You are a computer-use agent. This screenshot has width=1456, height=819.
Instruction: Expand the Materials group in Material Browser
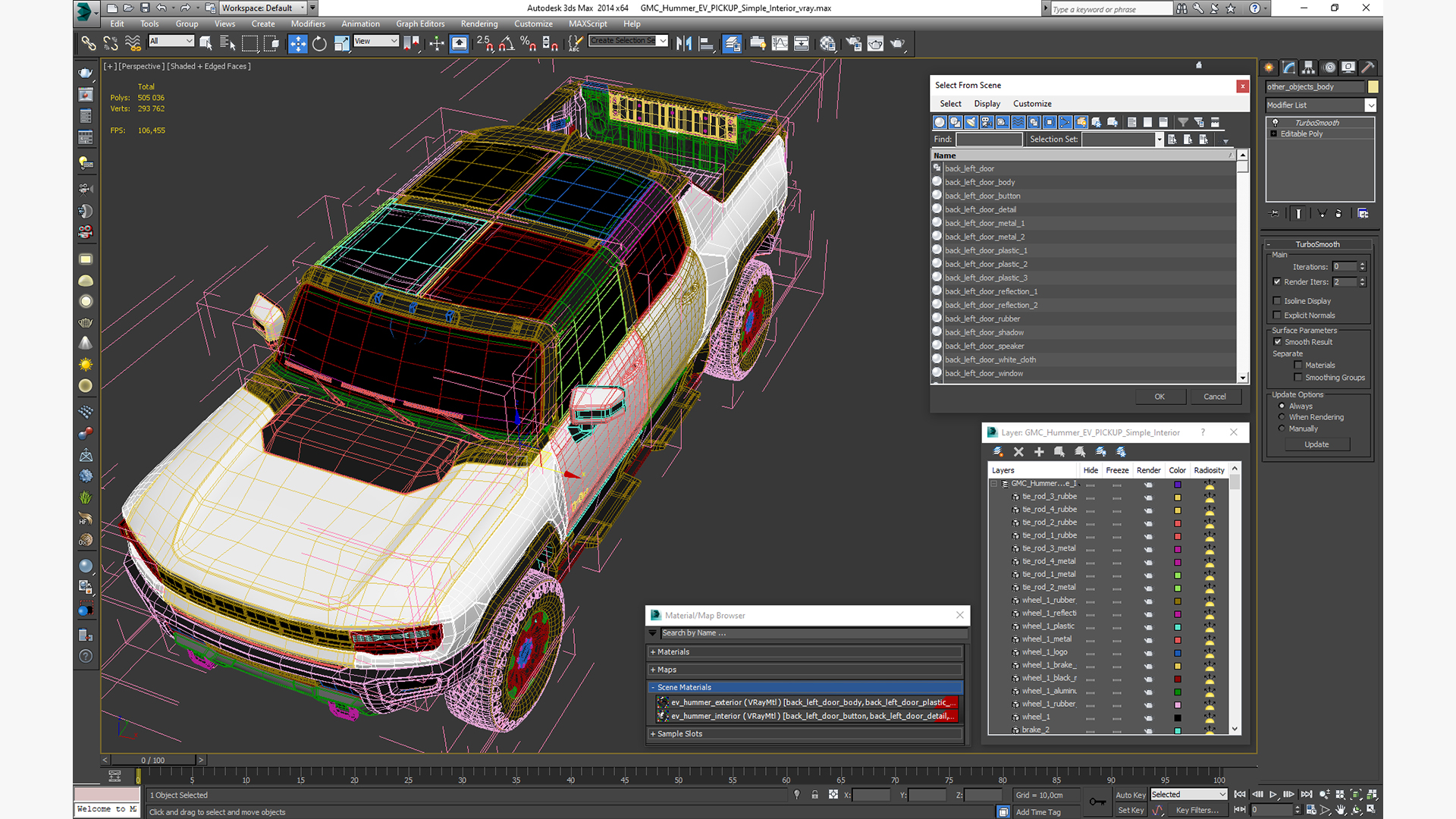pos(806,652)
